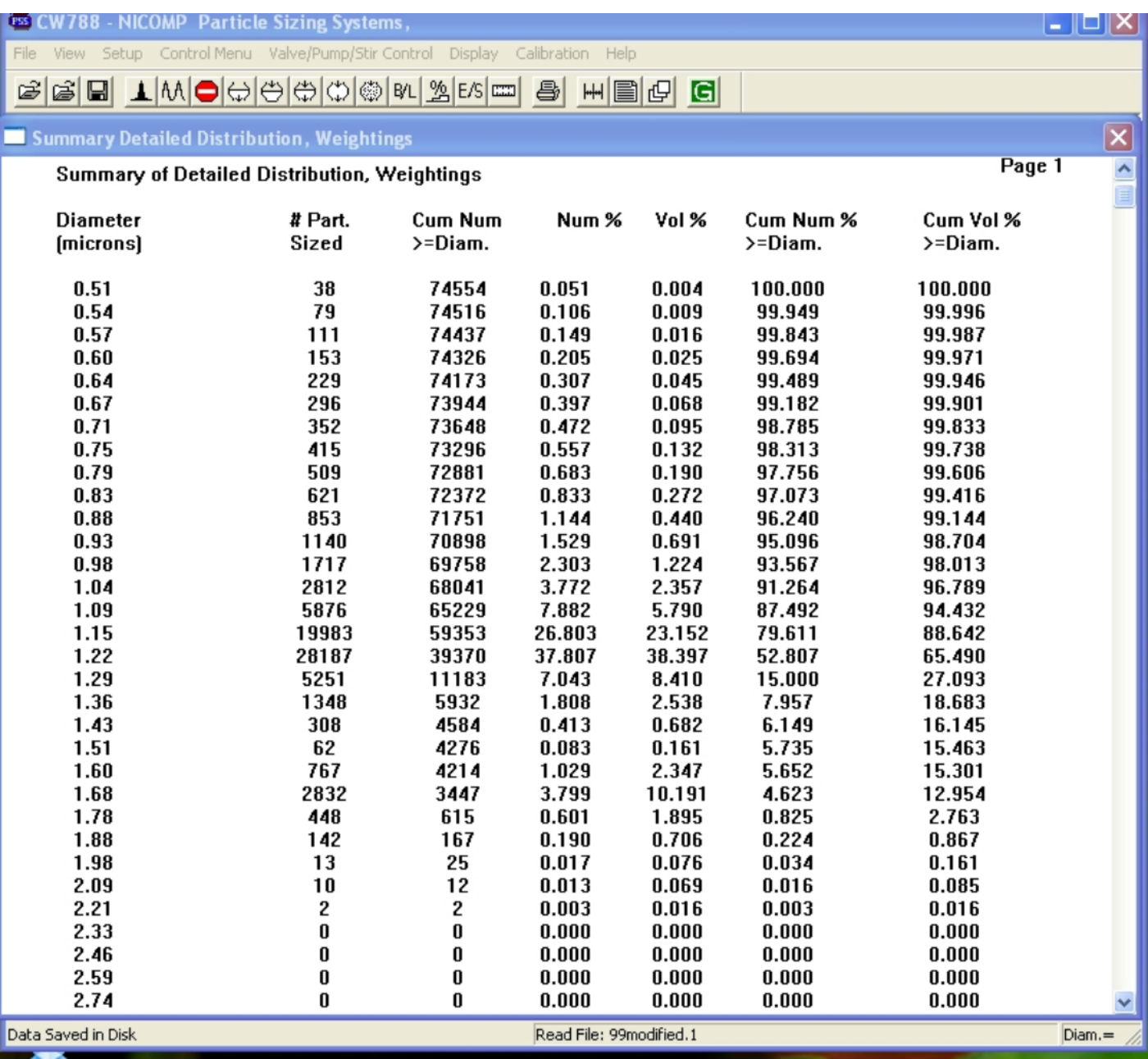Select the multi-peak waveform icon
The height and width of the screenshot is (1059, 1148).
(173, 91)
